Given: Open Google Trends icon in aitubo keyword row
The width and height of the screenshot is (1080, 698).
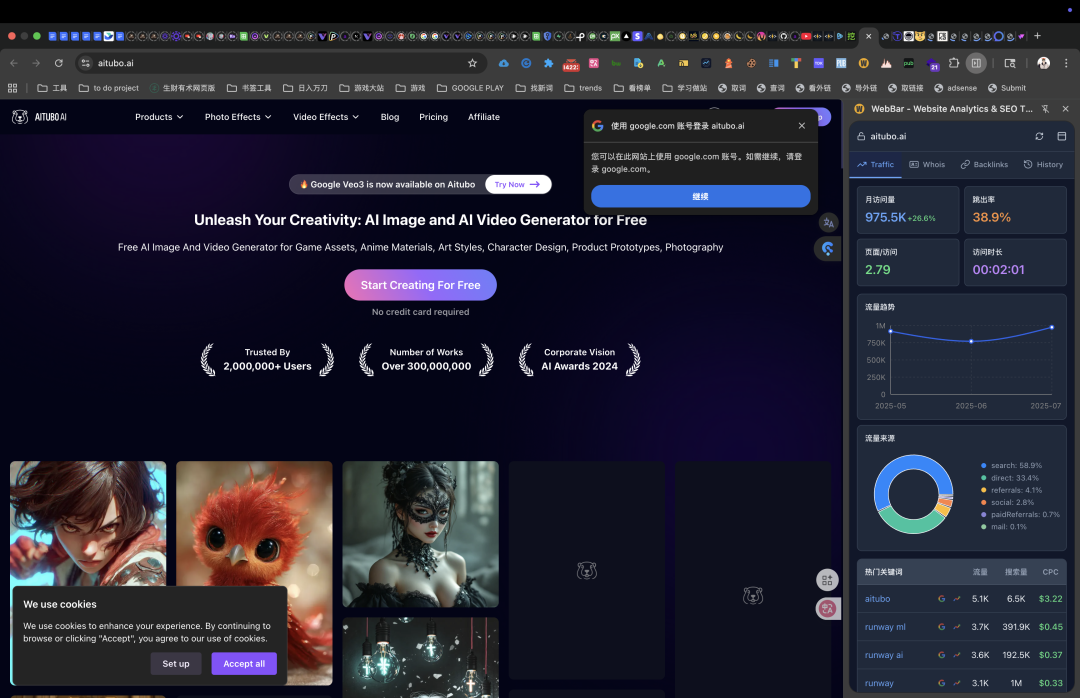Looking at the screenshot, I should (x=957, y=599).
